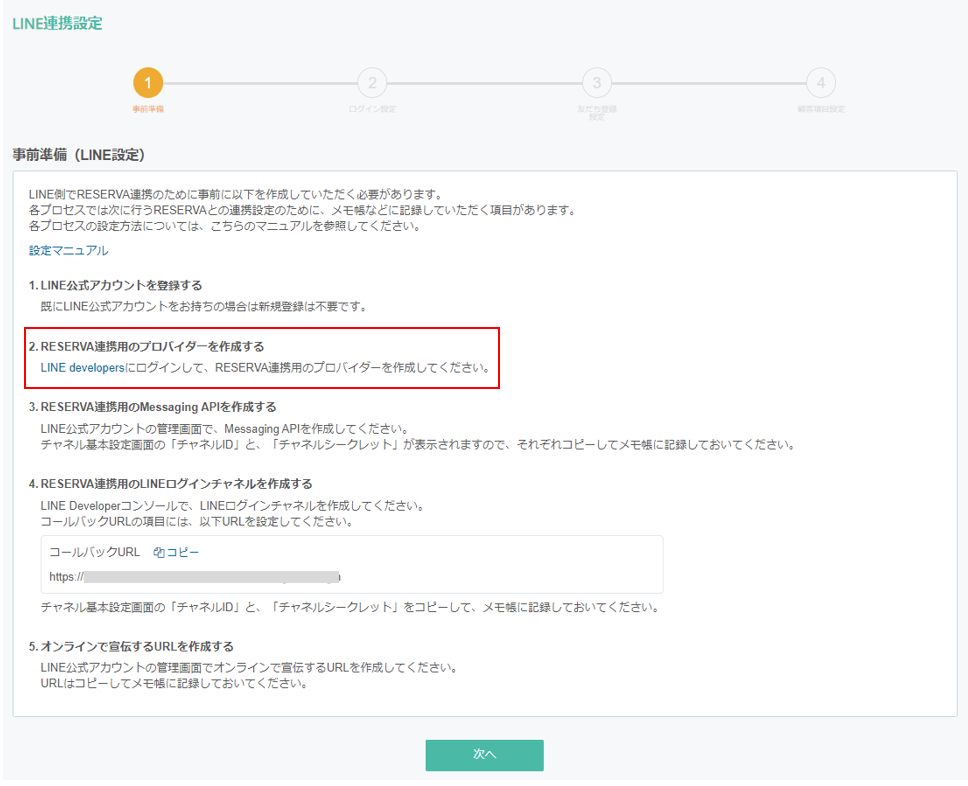Click the heading 2. RESERVA連携用のプロバイダーを作成する
968x786 pixels.
pos(146,347)
